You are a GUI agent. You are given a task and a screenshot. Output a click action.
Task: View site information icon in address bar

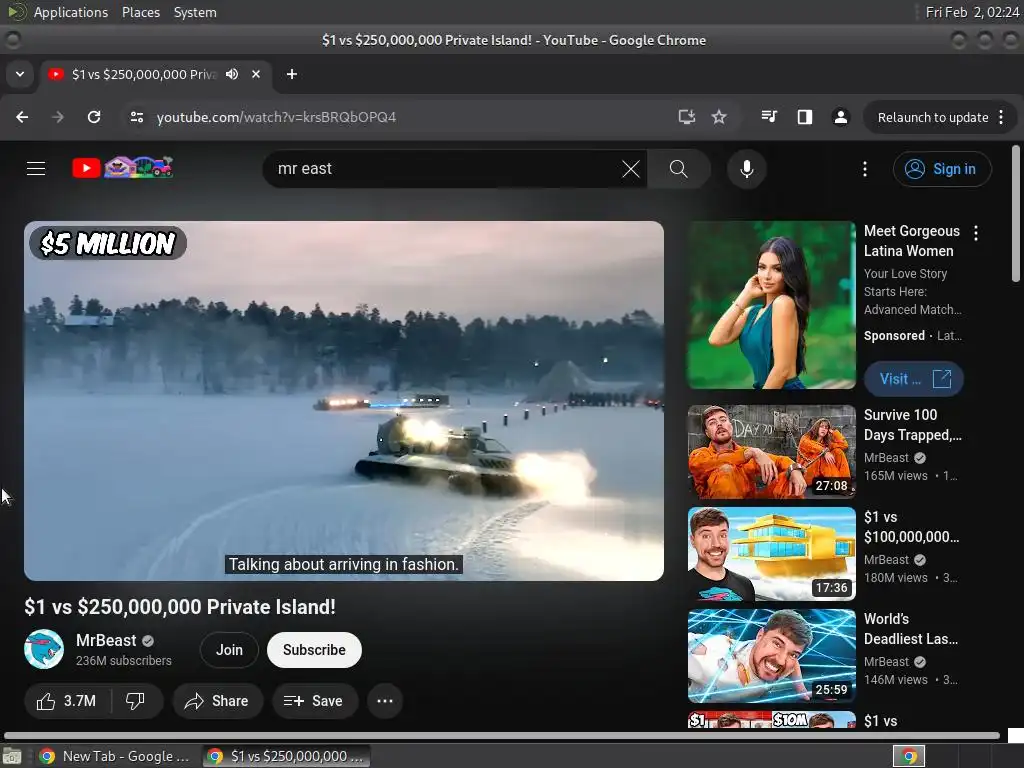point(136,117)
